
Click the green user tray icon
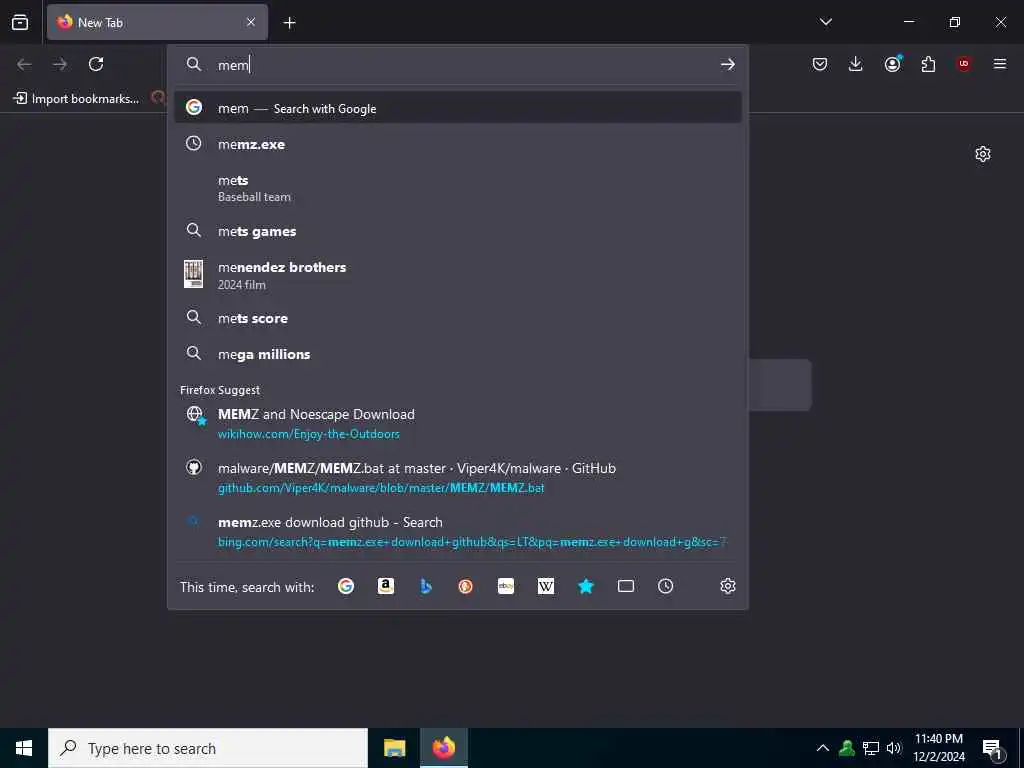pyautogui.click(x=847, y=748)
